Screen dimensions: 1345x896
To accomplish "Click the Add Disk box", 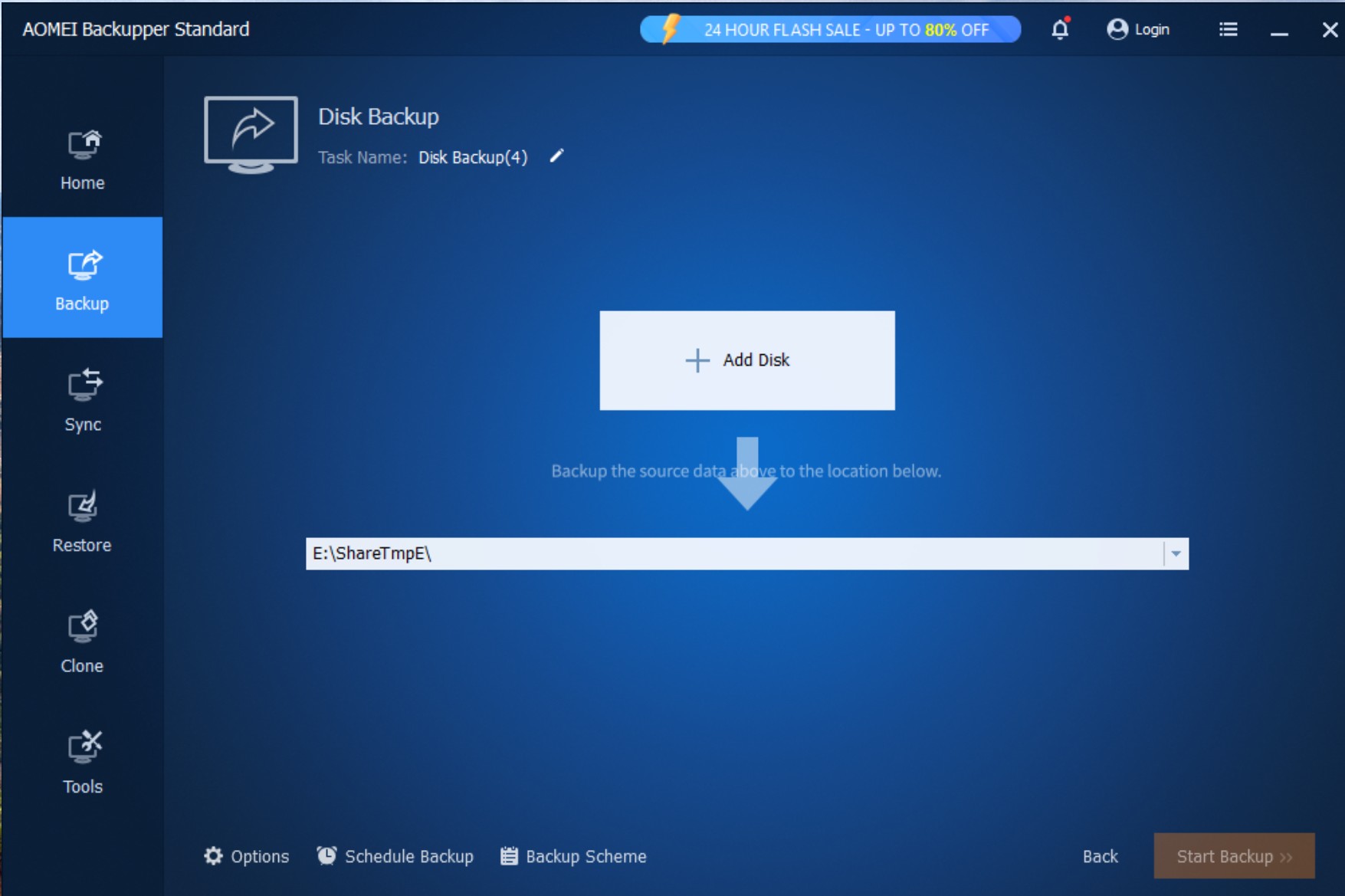I will (x=747, y=360).
